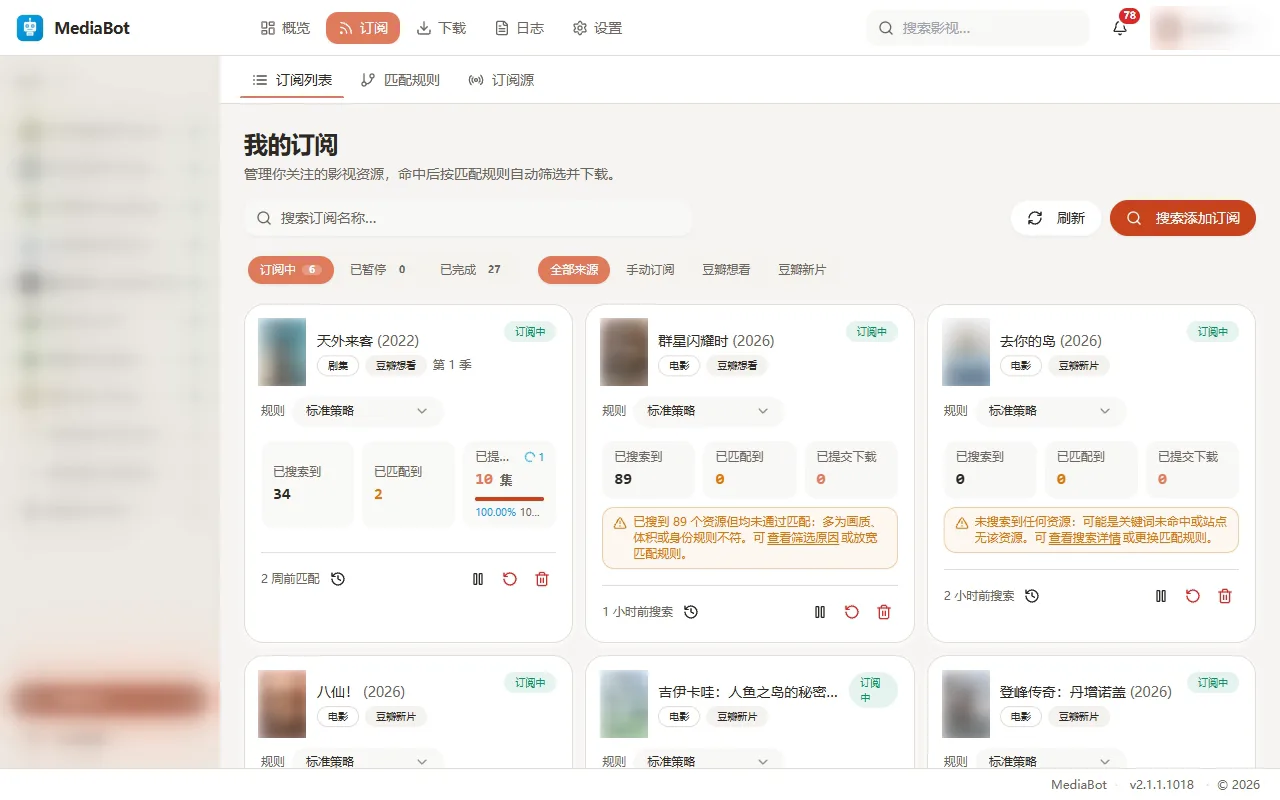Filter by 手动订阅 source
The width and height of the screenshot is (1280, 800).
(650, 270)
